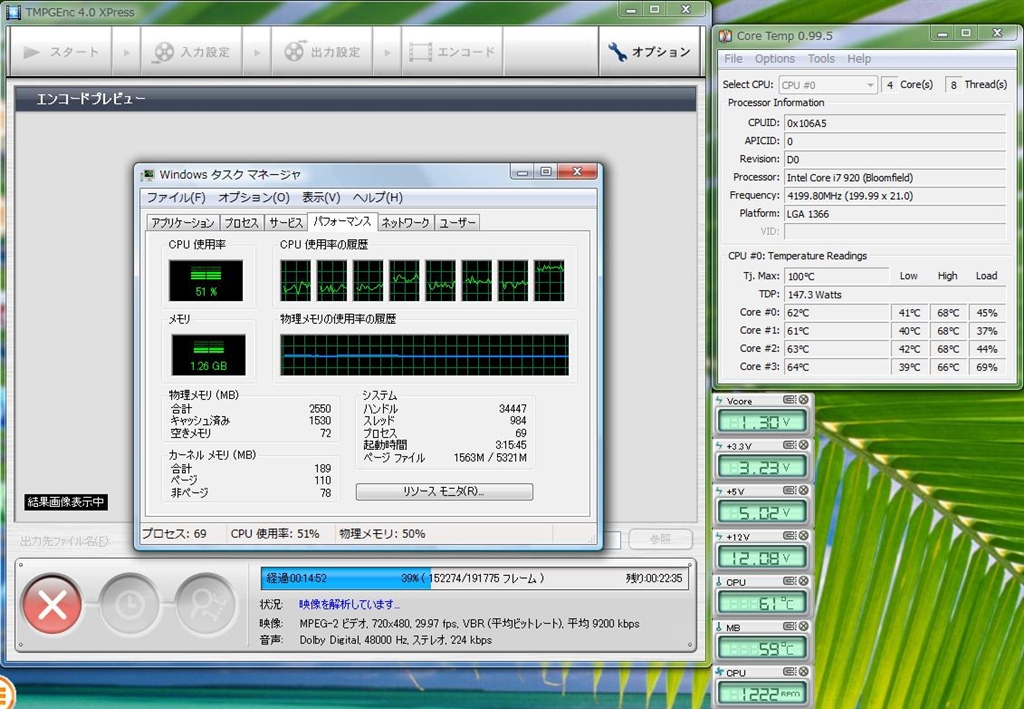This screenshot has width=1024, height=709.
Task: Switch to ユーザー tab
Action: click(457, 223)
